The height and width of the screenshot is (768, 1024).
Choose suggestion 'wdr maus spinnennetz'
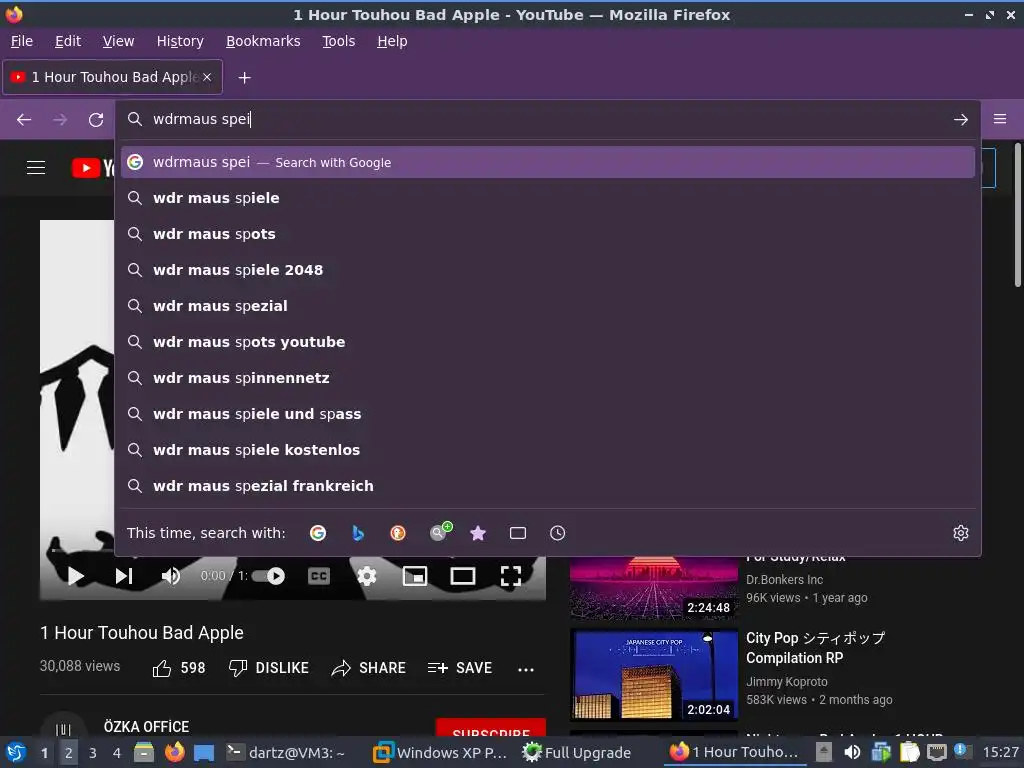click(548, 377)
